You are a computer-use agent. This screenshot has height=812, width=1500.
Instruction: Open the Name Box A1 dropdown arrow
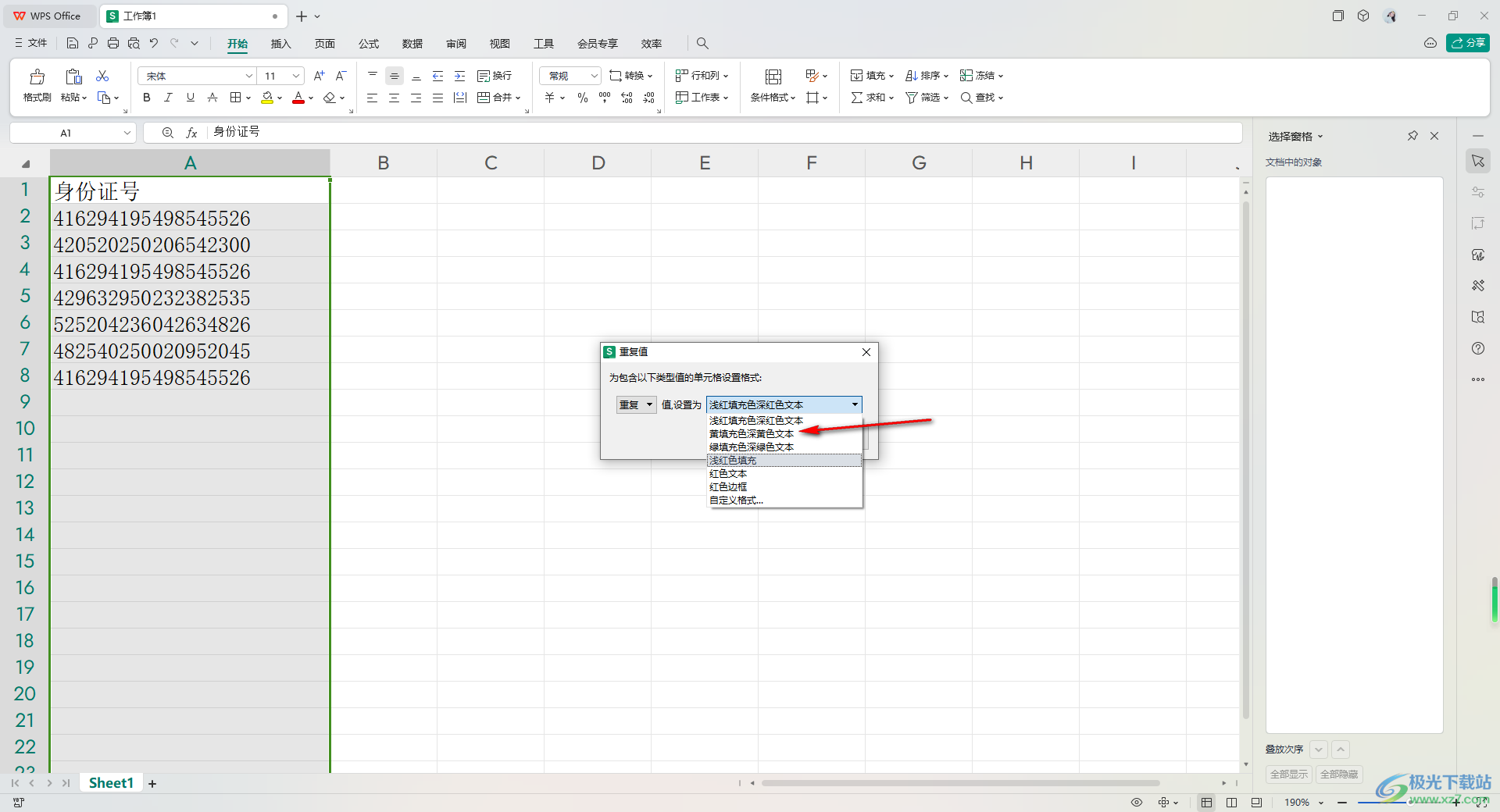[127, 133]
